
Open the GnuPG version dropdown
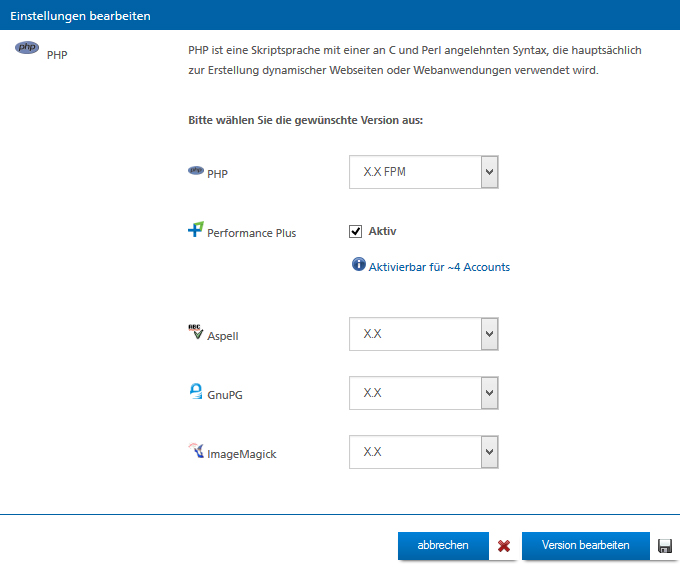[x=424, y=393]
